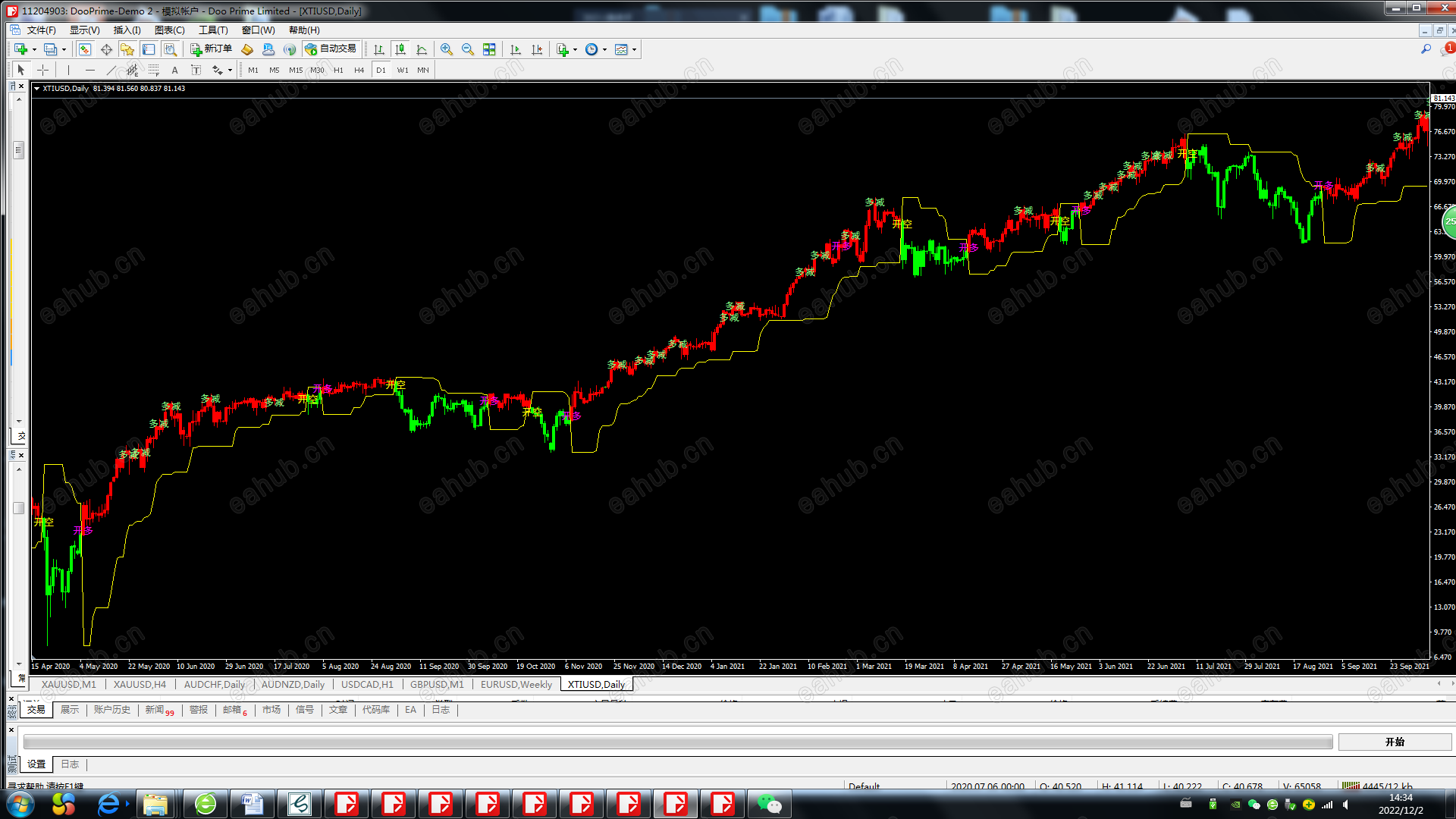Select the trendline drawing tool
This screenshot has height=819, width=1456.
point(111,70)
